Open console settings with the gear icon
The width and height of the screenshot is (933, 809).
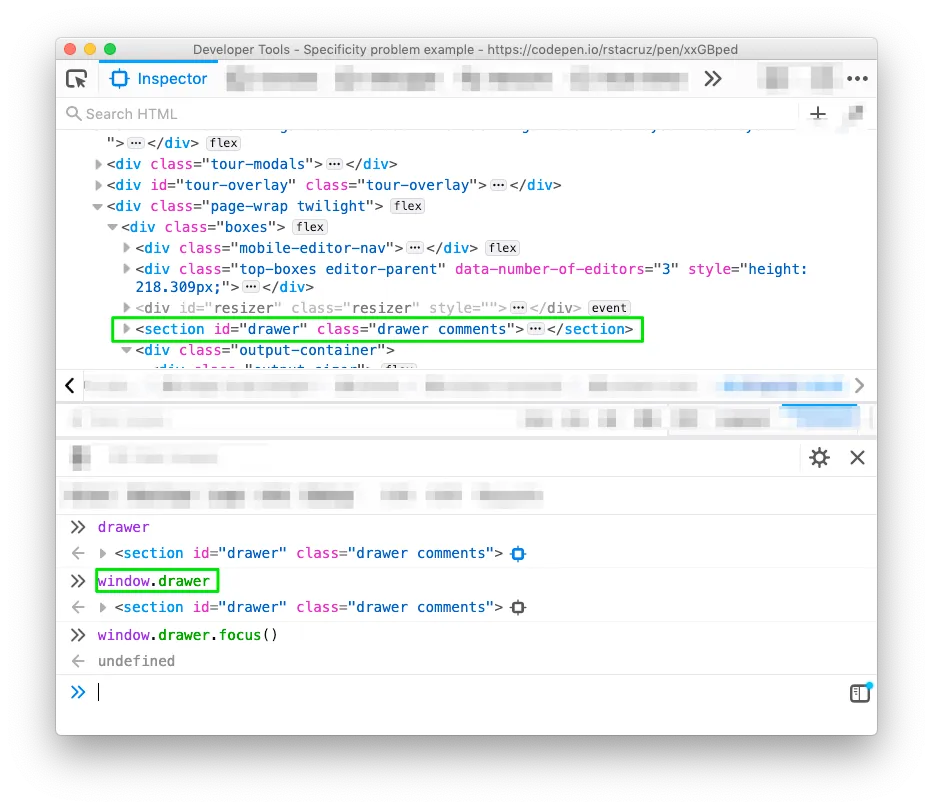[x=819, y=457]
